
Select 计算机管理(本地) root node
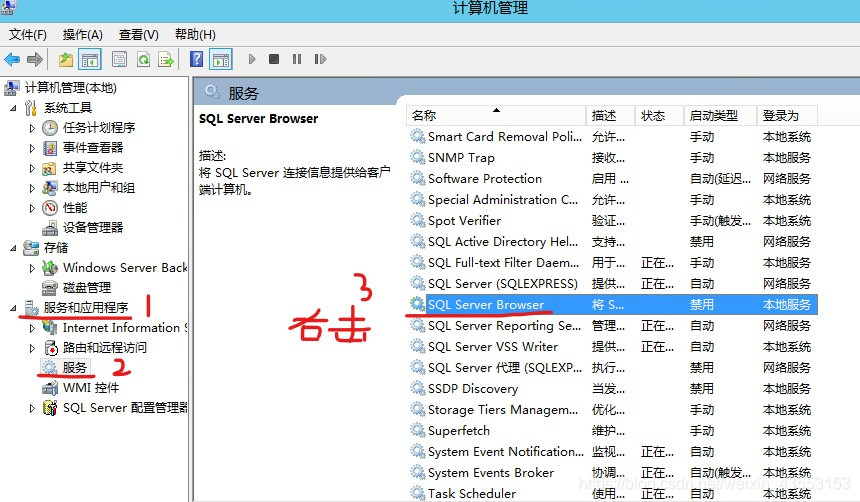pos(70,88)
